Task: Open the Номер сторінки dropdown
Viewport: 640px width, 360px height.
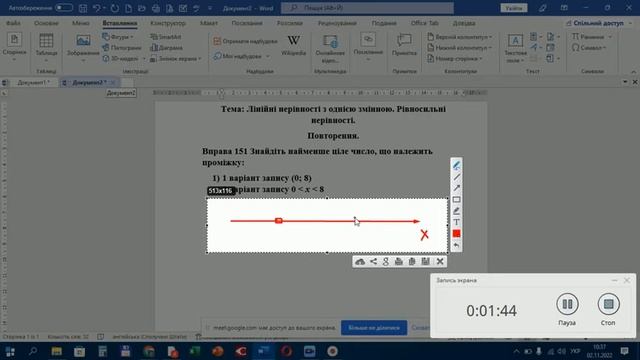Action: [x=455, y=59]
